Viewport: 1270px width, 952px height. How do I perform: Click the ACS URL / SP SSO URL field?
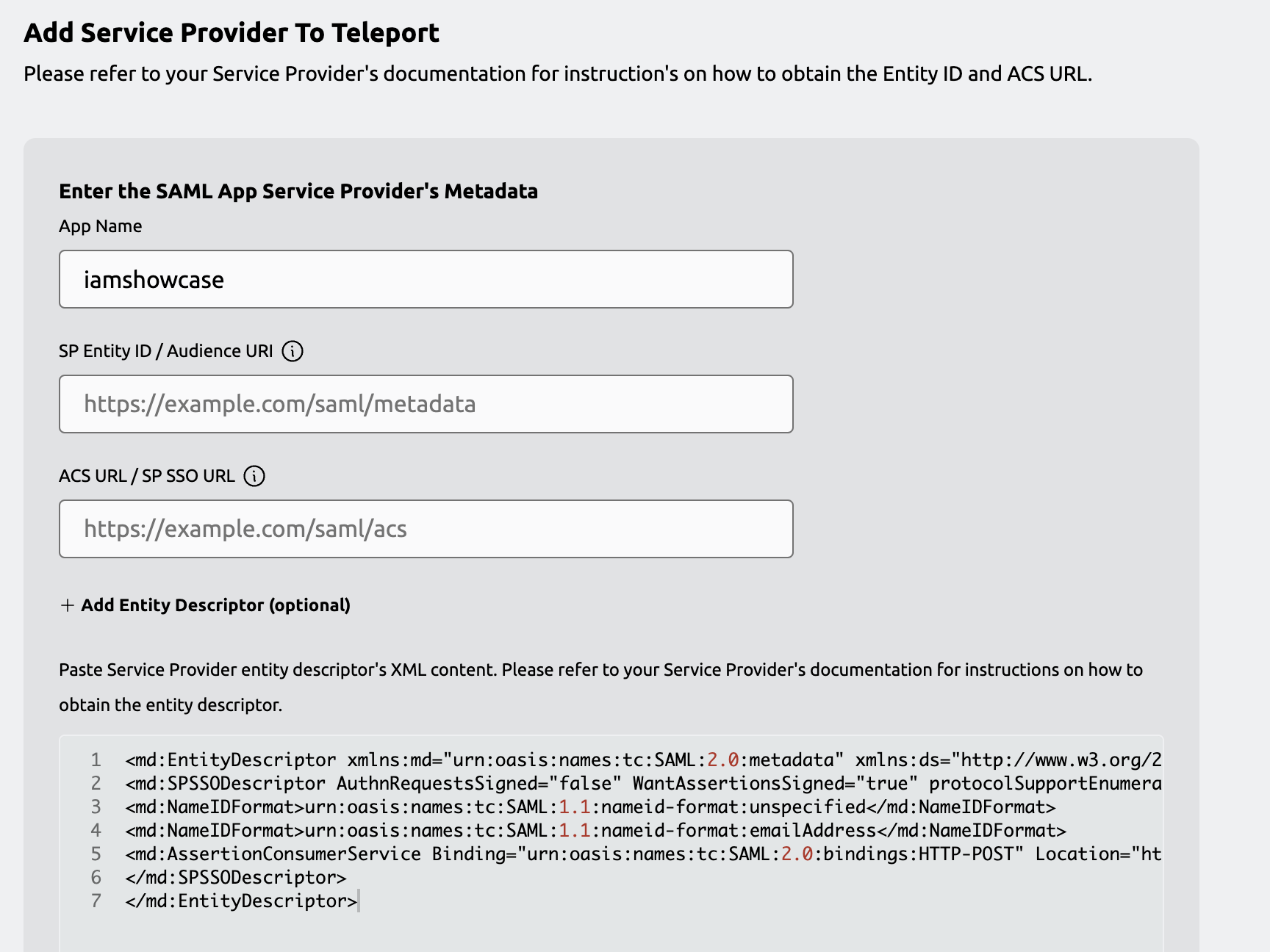pos(425,528)
